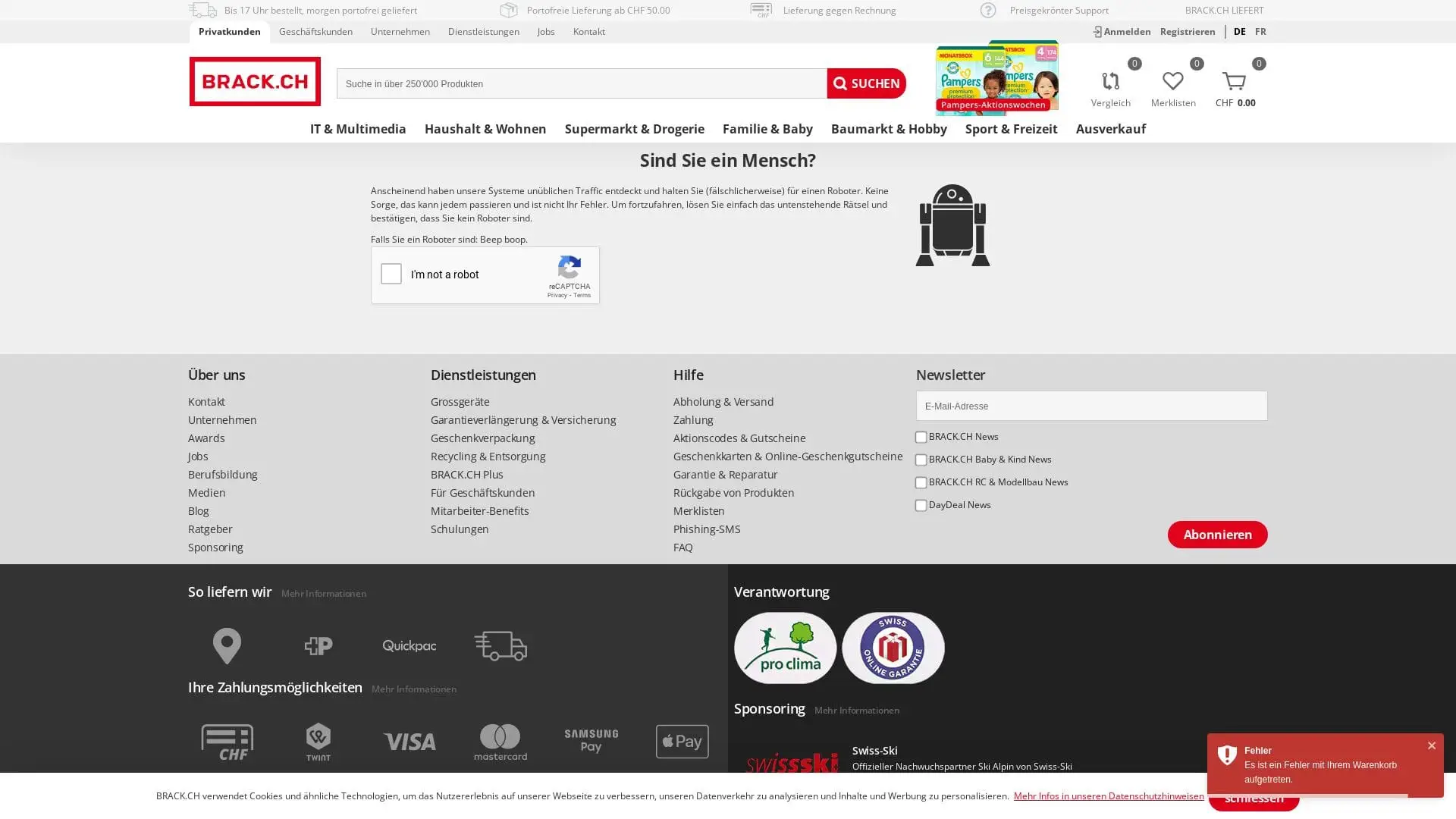
Task: Click the Samsung Pay logo
Action: [591, 741]
